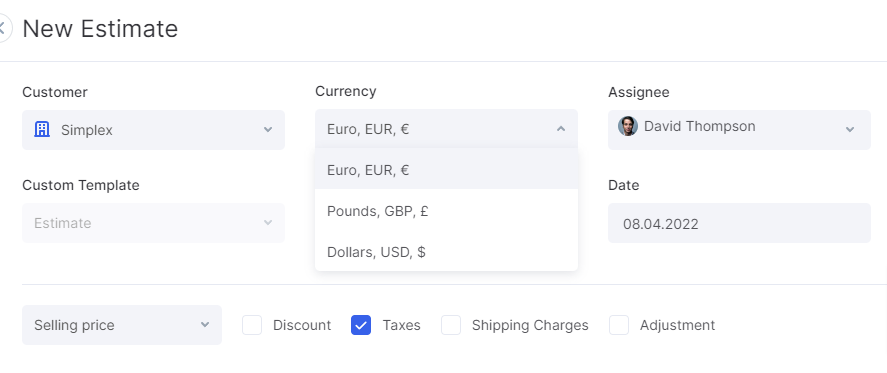Click the building icon next to Simplex

(x=42, y=130)
